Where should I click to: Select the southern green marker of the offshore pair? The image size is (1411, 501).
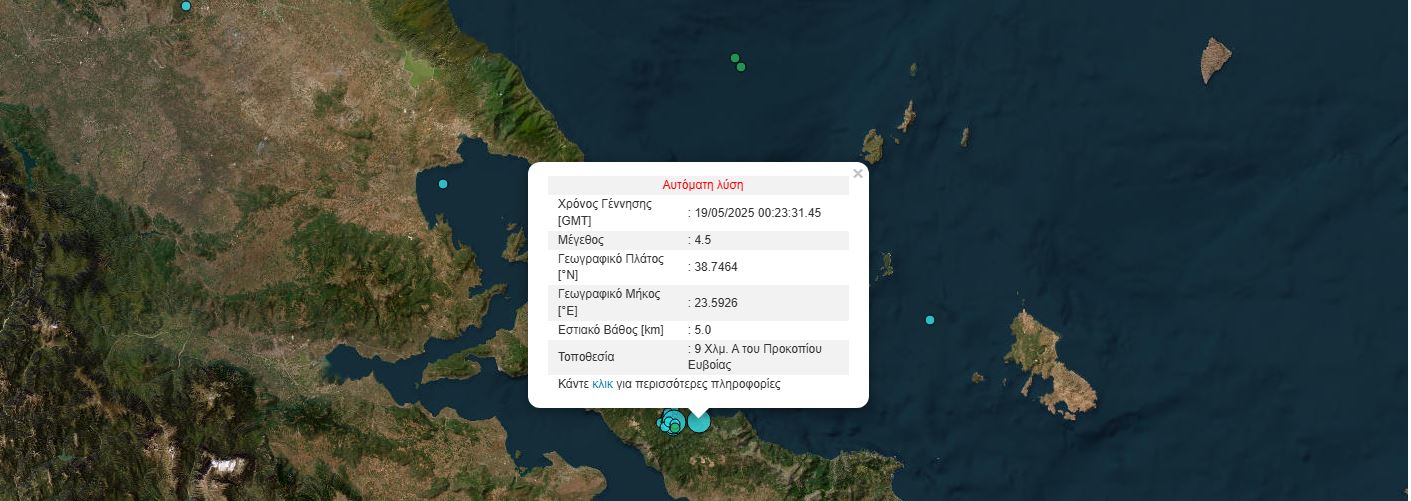[741, 67]
